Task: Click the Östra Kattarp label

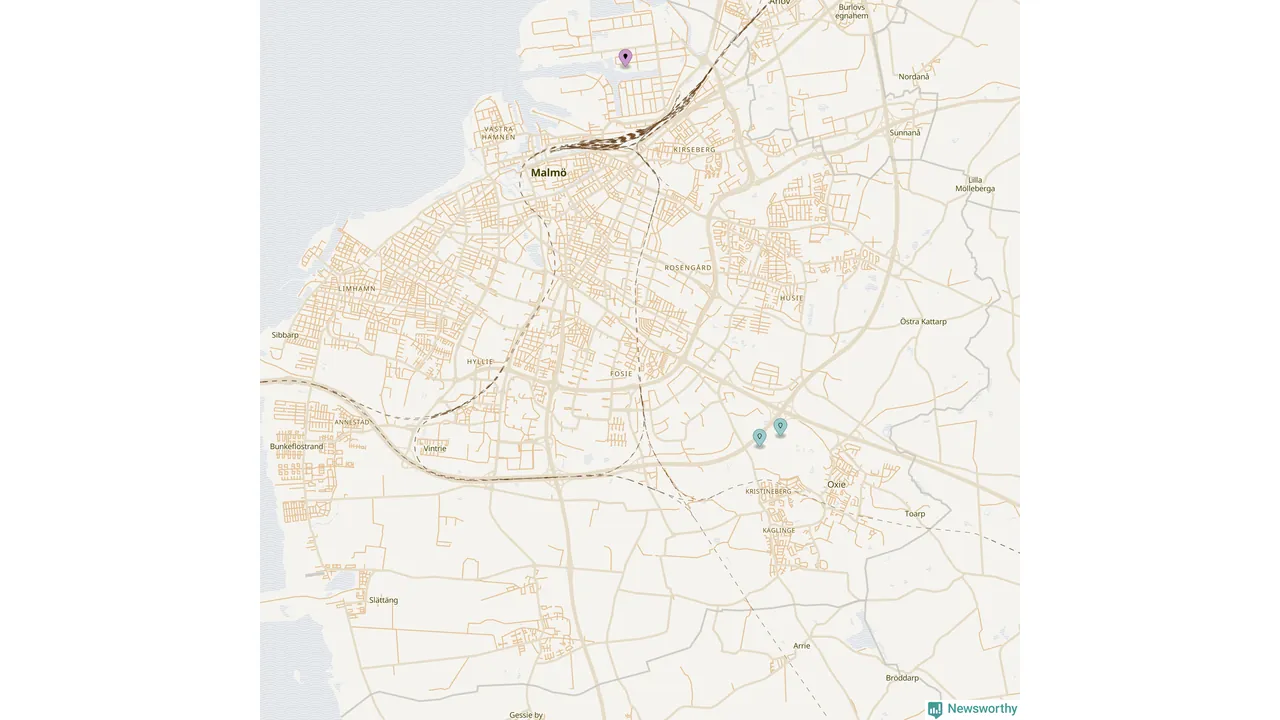Action: click(x=923, y=321)
